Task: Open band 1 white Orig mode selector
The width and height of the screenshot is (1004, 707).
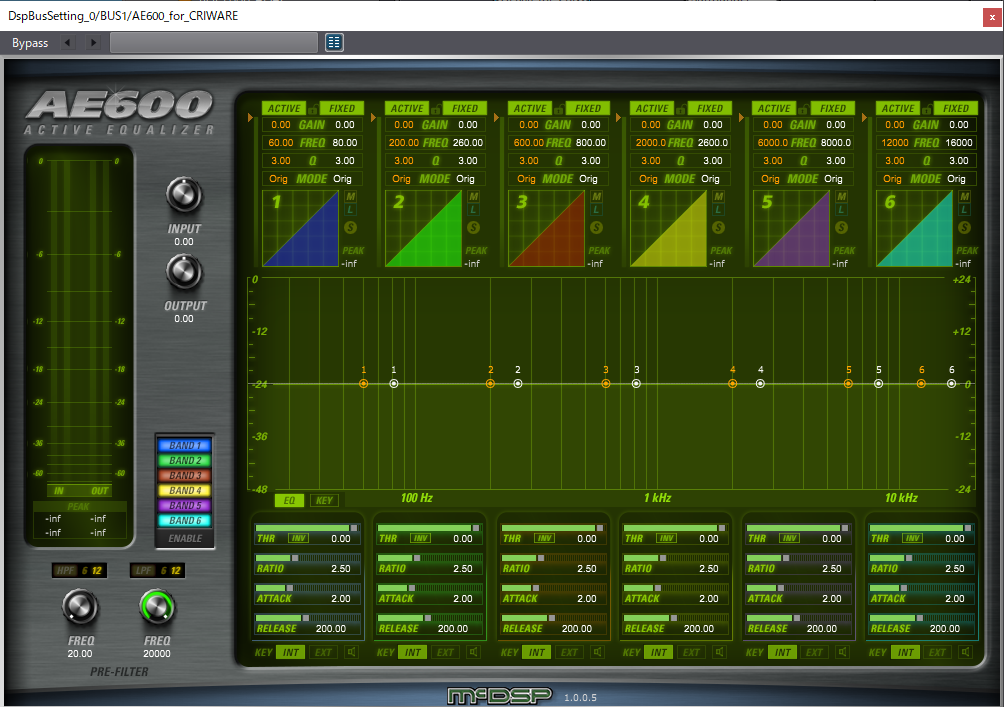Action: 342,179
